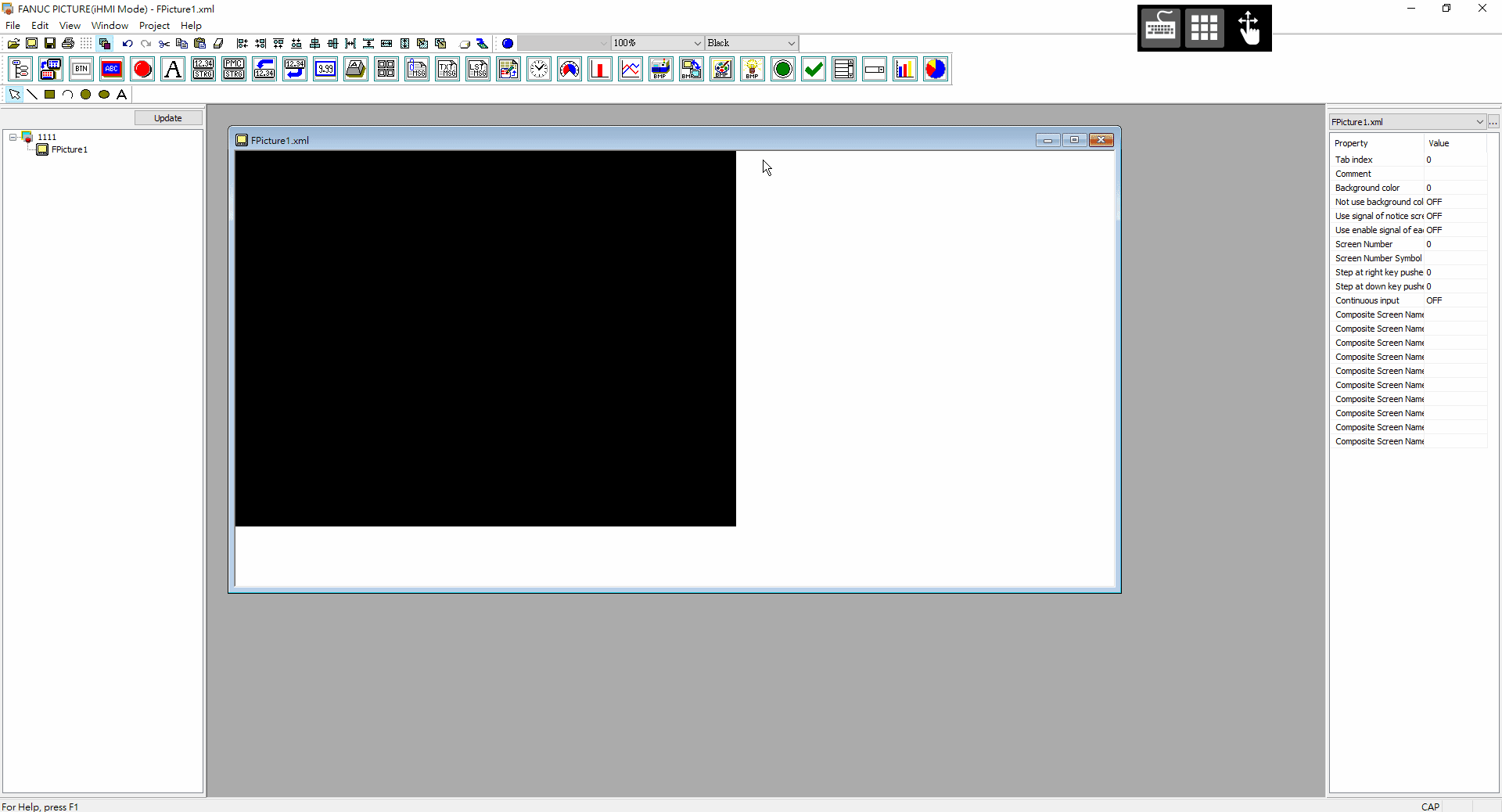Pick the Line drawing tool
This screenshot has height=812, width=1502.
[x=32, y=95]
